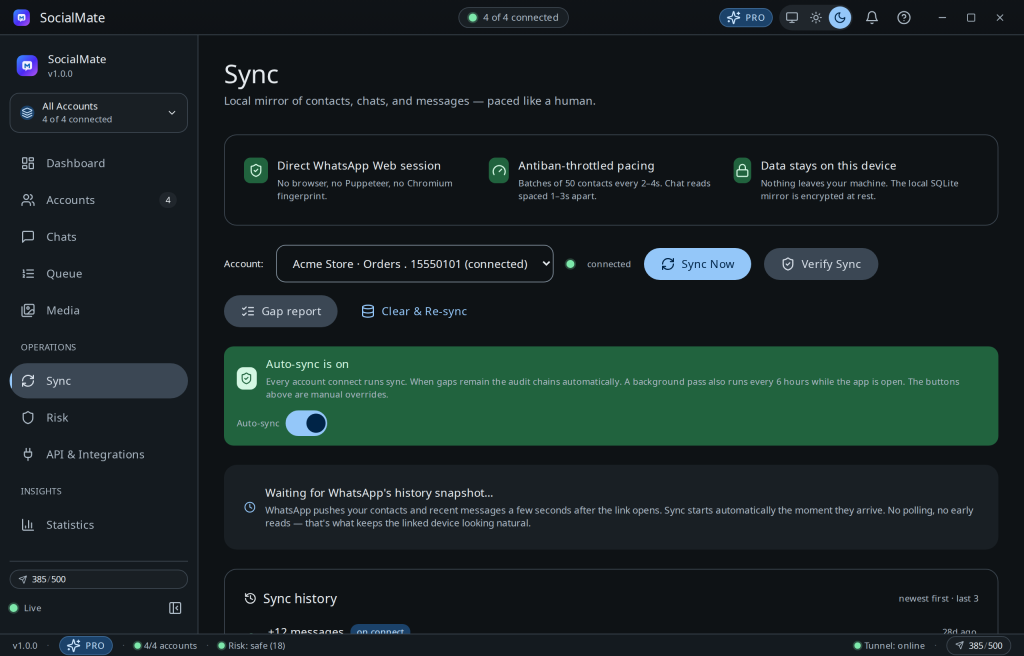Open the Dashboard page
Screen dimensions: 1024x656
99,163
